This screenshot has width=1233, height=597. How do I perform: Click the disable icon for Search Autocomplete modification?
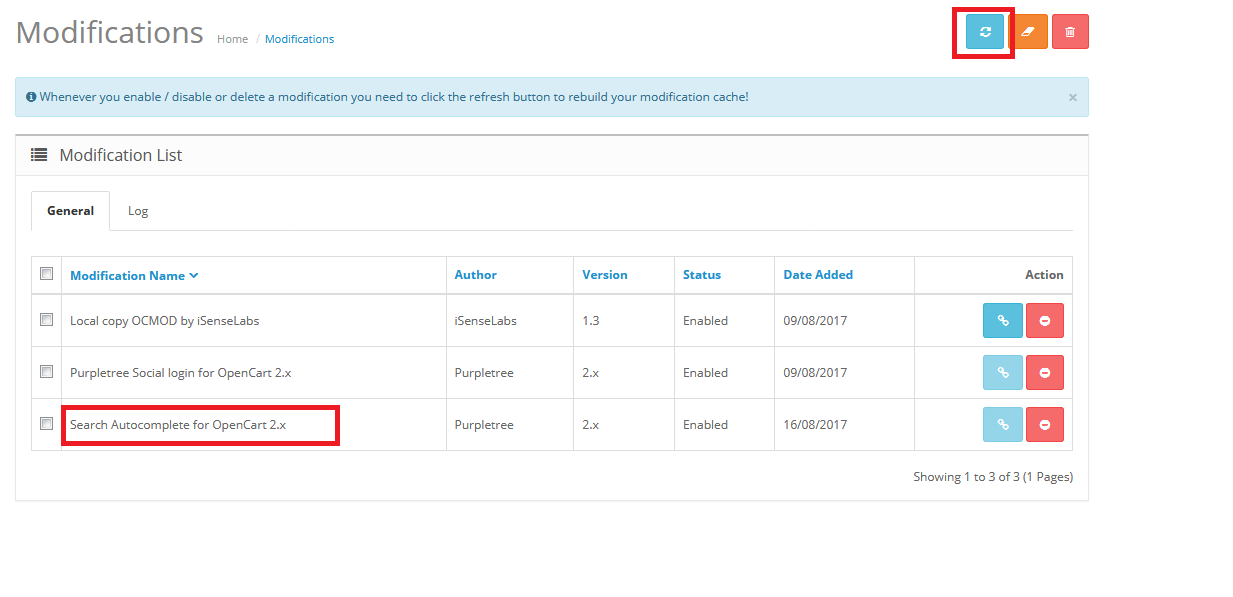tap(1045, 423)
